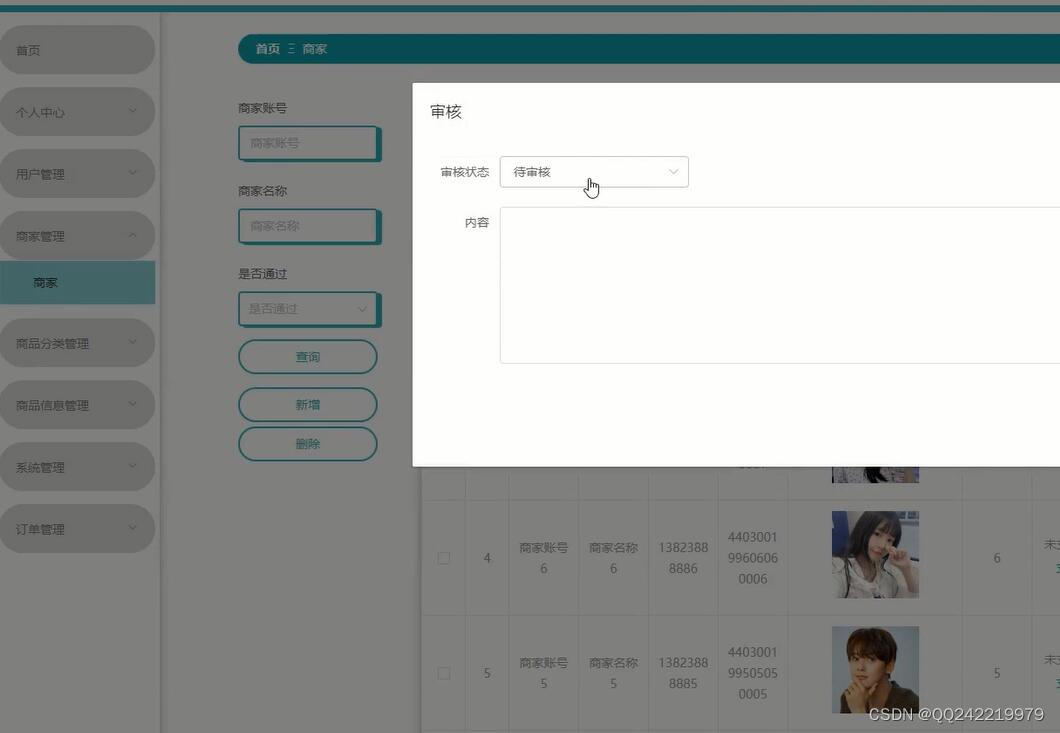Click the 新增 add button
This screenshot has height=733, width=1060.
(x=307, y=404)
